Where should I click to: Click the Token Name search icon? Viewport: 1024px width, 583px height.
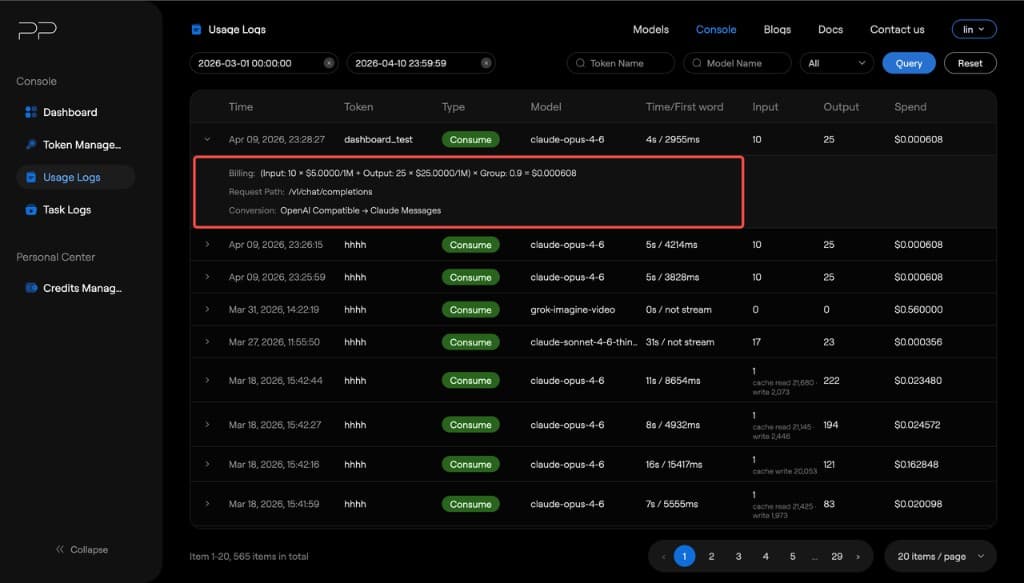pos(580,63)
